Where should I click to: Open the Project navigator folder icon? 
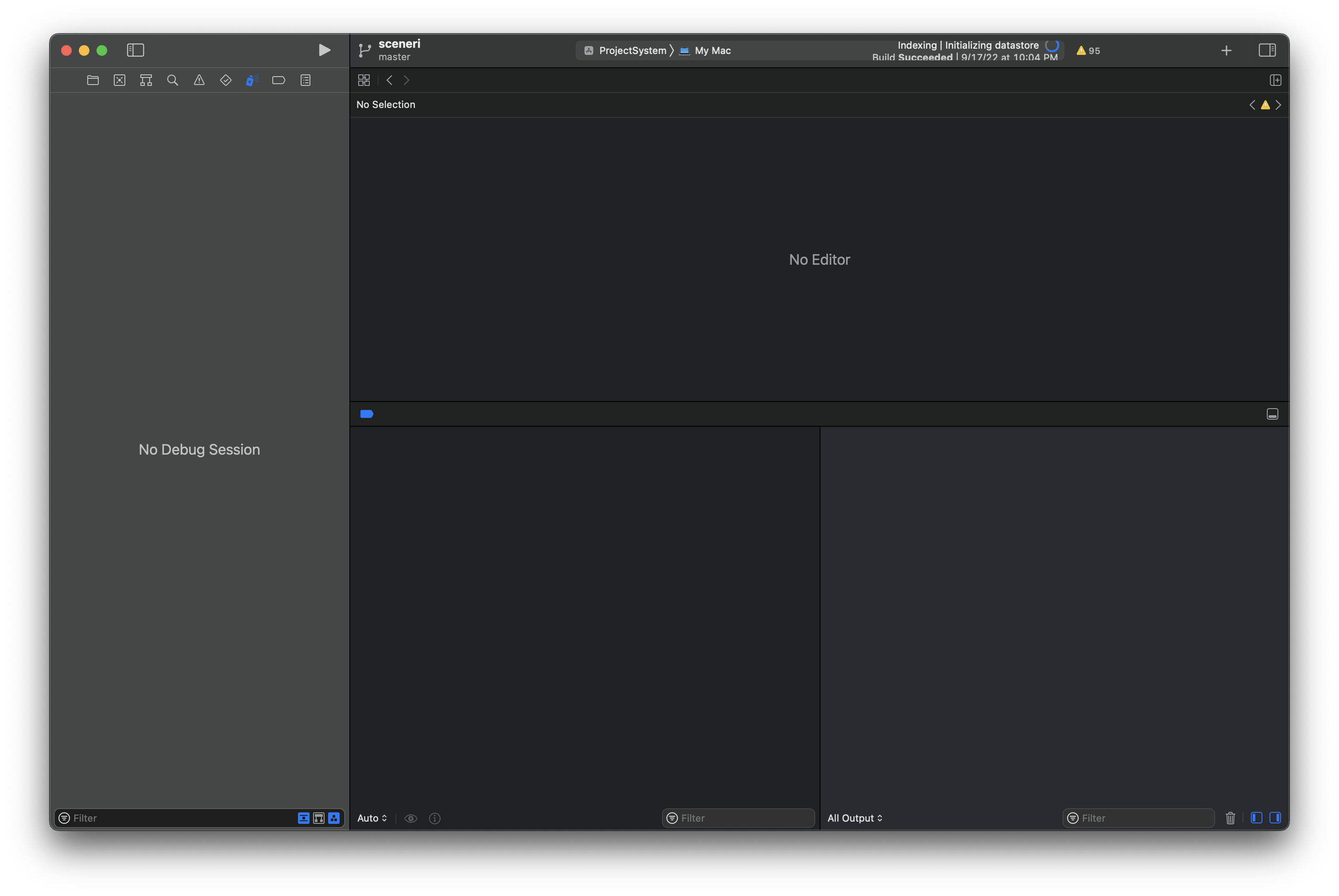click(x=93, y=81)
